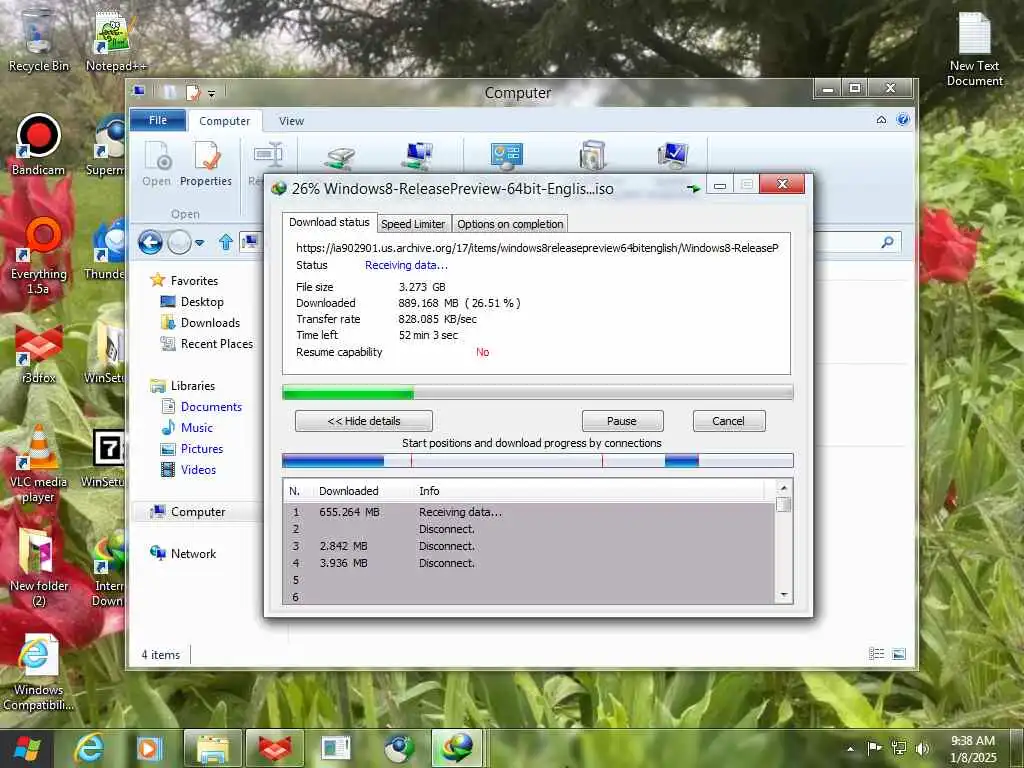Open media player taskbar icon
Image resolution: width=1024 pixels, height=768 pixels.
[148, 748]
